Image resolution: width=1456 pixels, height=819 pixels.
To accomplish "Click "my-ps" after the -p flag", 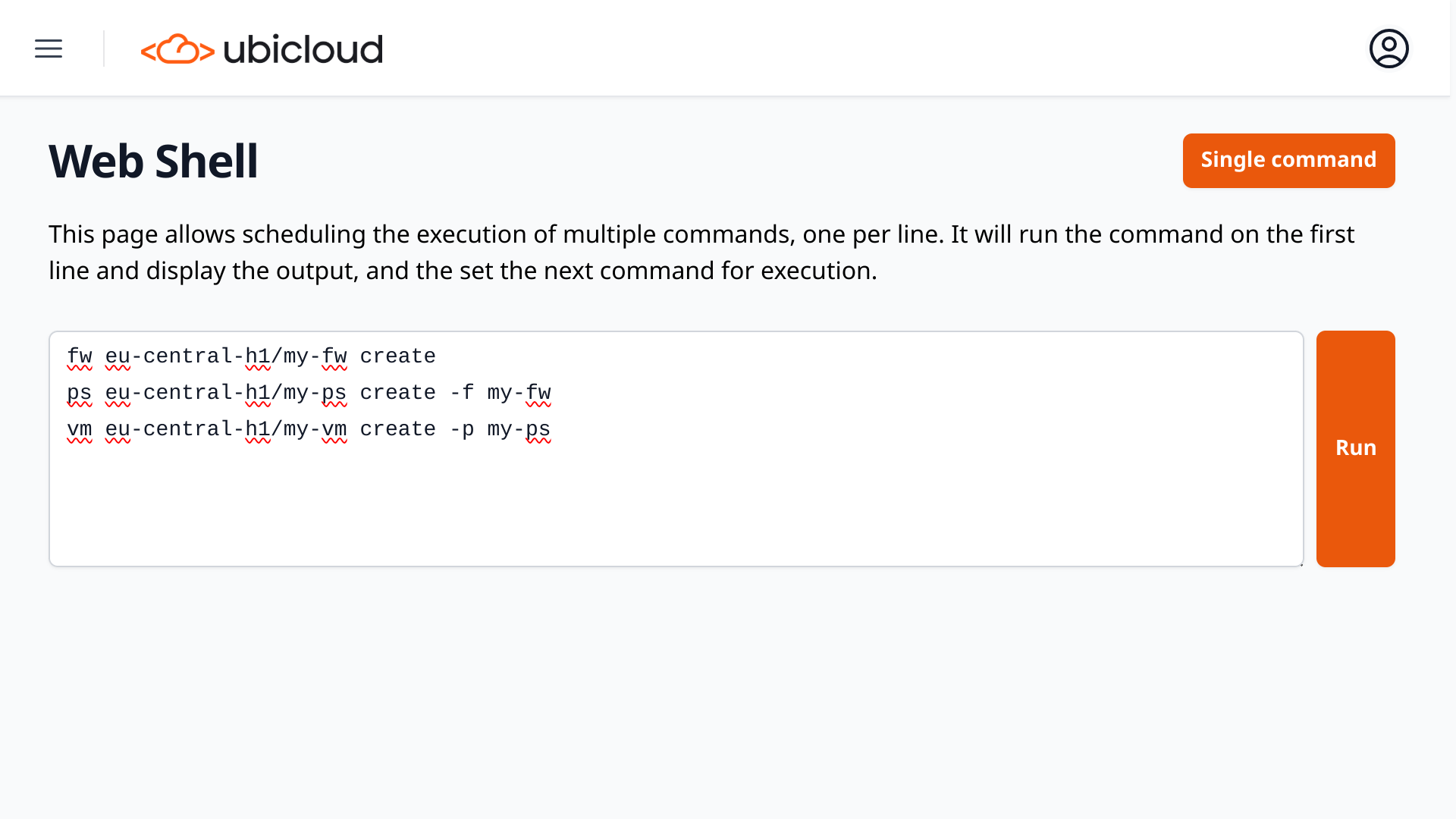I will [x=519, y=429].
